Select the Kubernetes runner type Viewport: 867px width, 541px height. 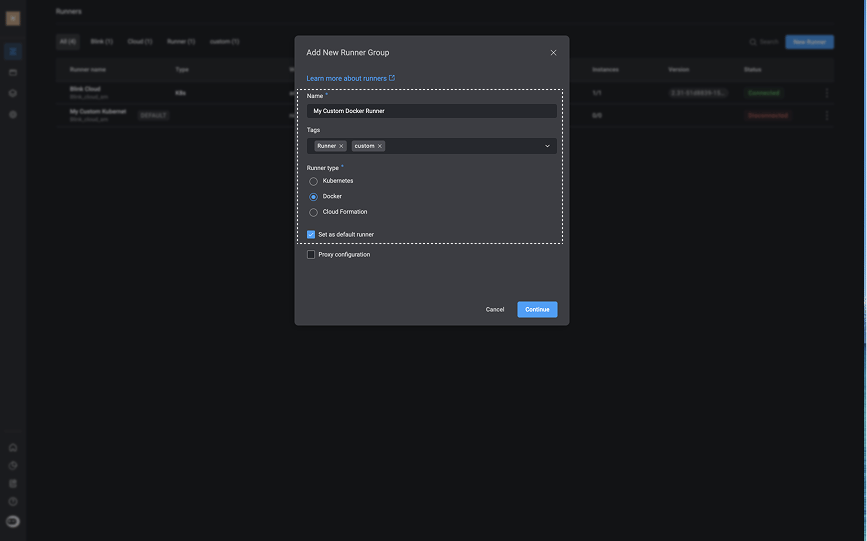314,181
